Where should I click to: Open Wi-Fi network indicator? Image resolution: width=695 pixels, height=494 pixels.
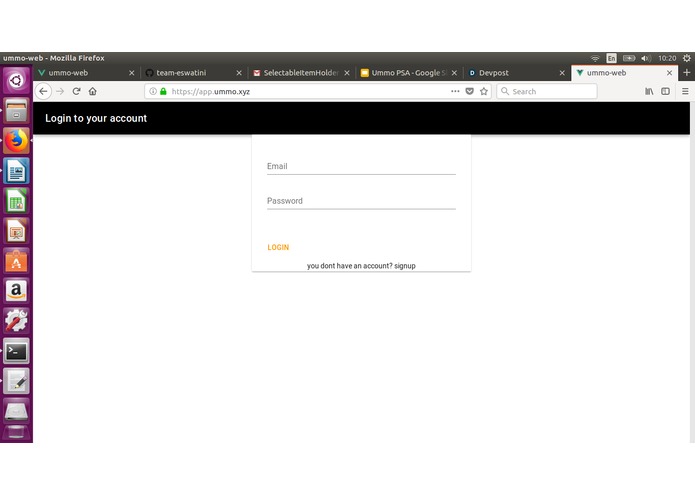tap(595, 58)
